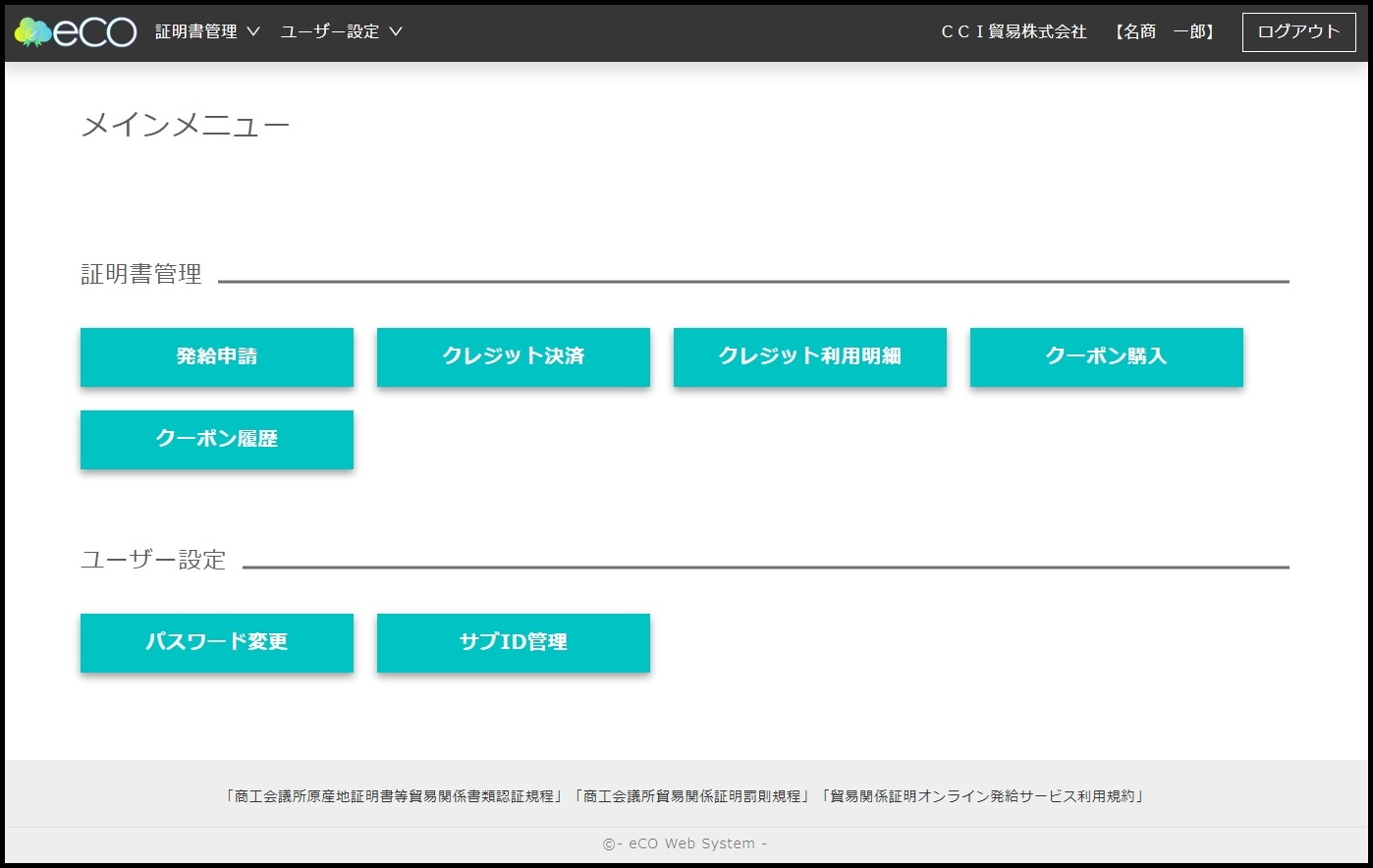Click the company name ＣＣＩ貿易株式会社
Image resolution: width=1373 pixels, height=868 pixels.
click(x=1014, y=31)
